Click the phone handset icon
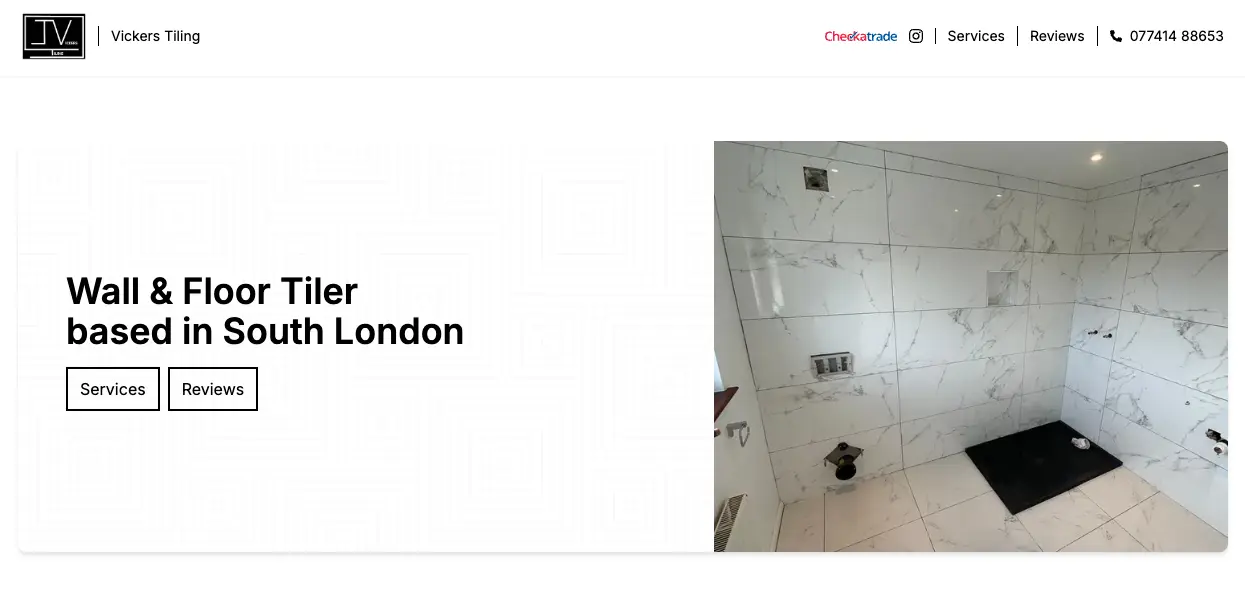This screenshot has height=594, width=1245. [x=1116, y=36]
